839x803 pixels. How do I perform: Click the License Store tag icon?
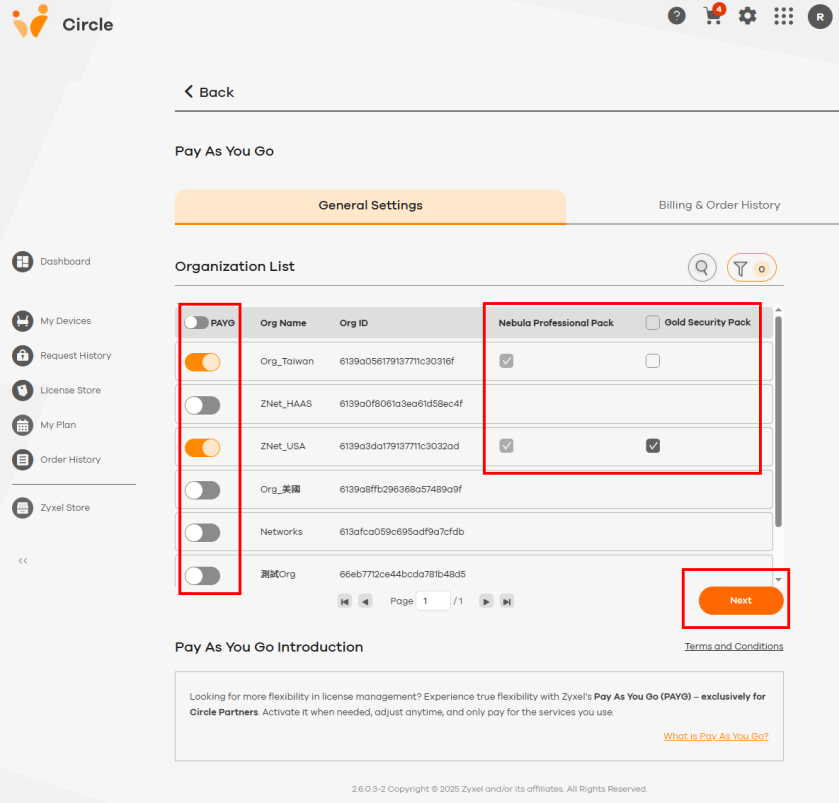click(x=22, y=391)
